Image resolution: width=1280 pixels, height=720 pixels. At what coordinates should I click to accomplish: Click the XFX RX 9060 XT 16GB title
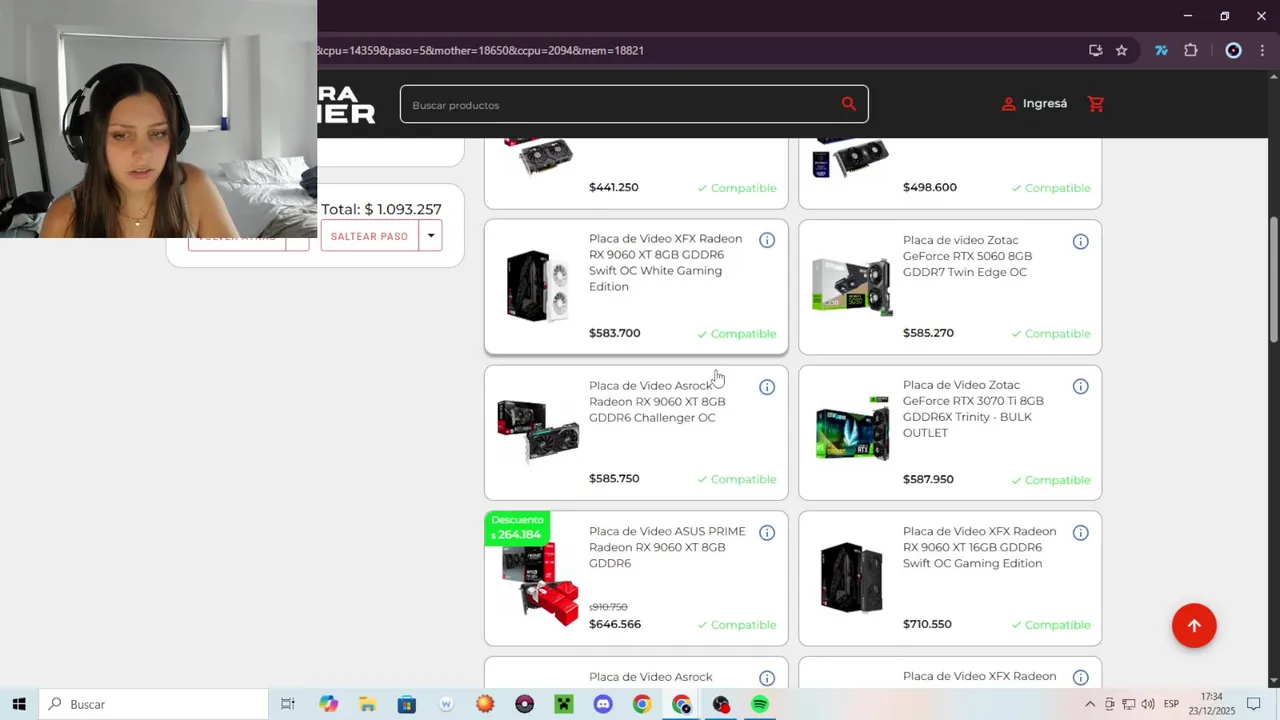pyautogui.click(x=979, y=547)
